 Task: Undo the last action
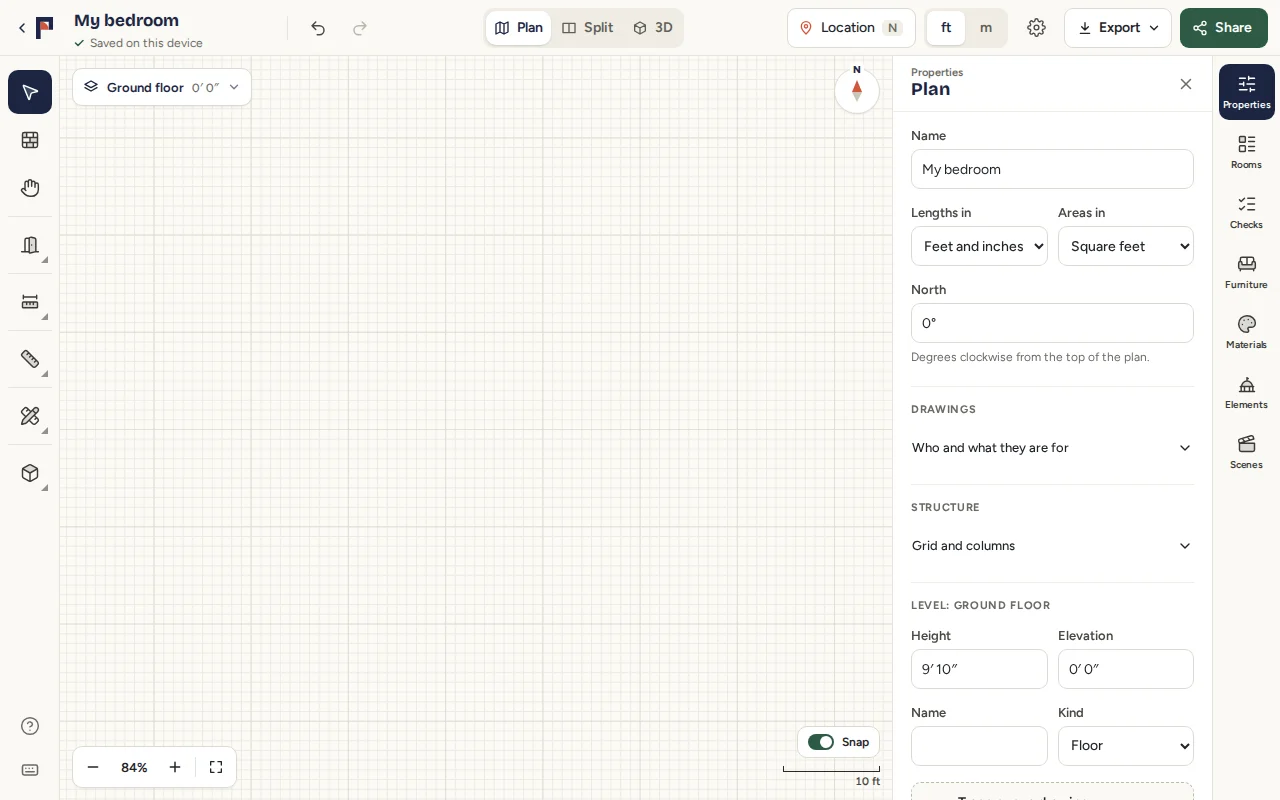pos(318,28)
